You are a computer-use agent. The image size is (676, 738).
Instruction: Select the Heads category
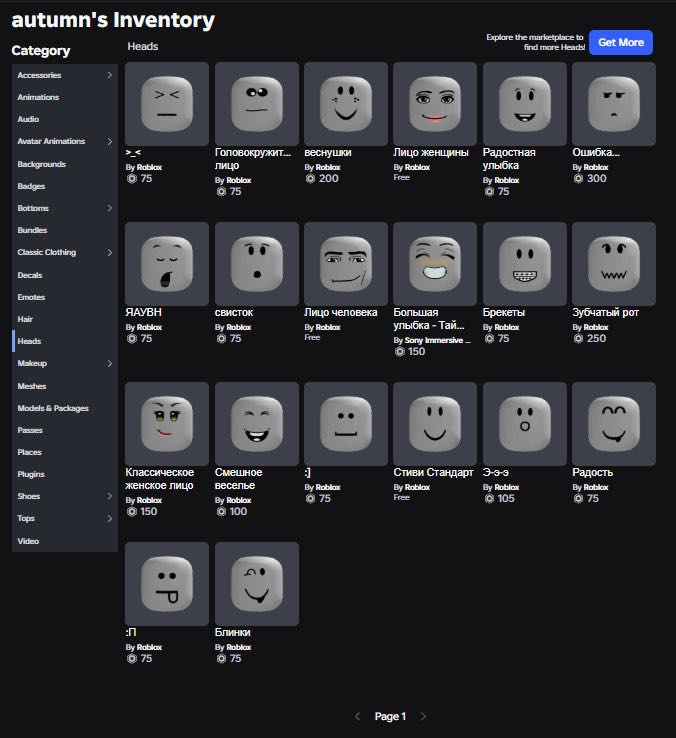pyautogui.click(x=65, y=341)
